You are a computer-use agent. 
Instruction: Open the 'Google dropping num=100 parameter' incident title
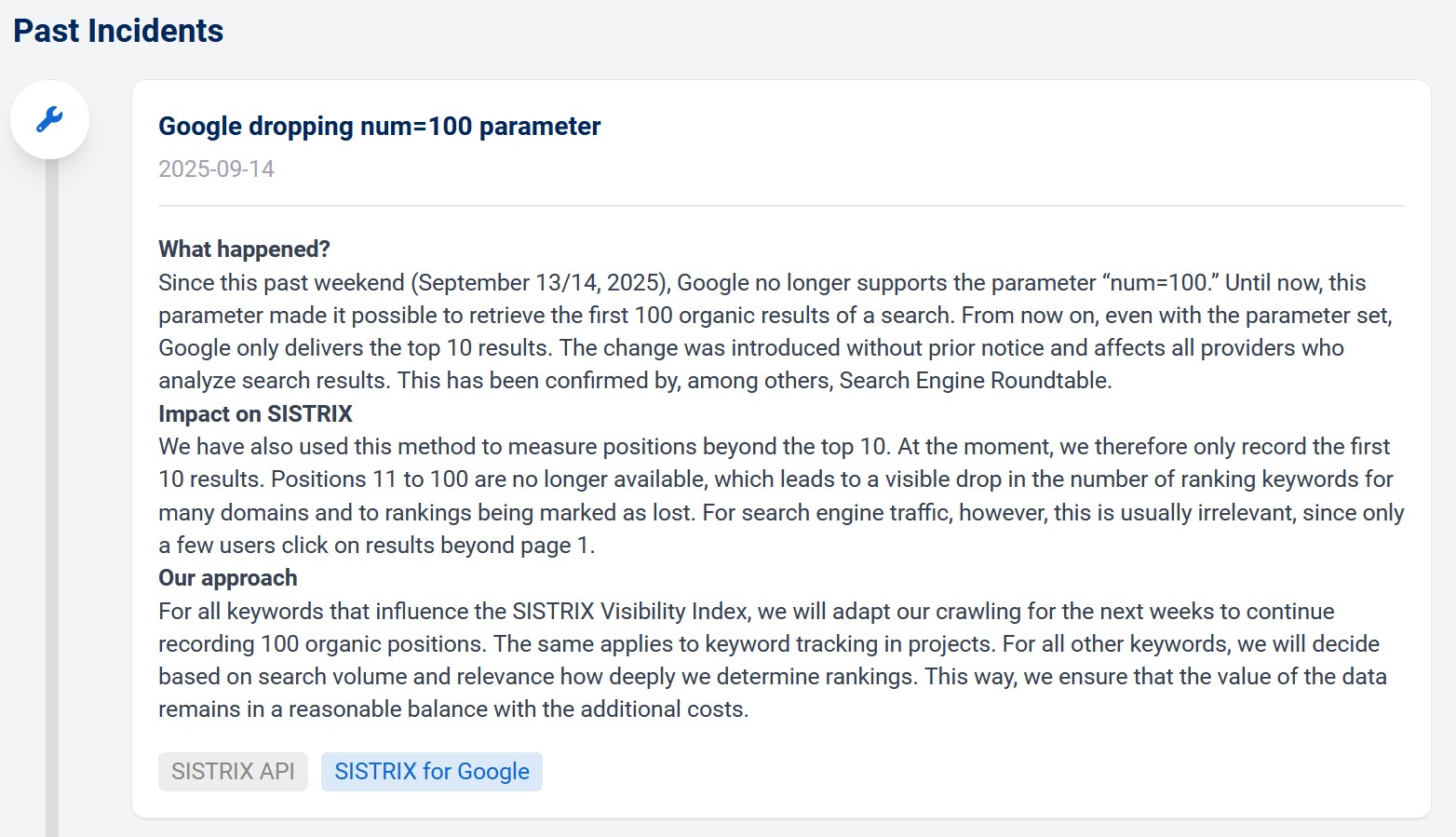click(379, 127)
